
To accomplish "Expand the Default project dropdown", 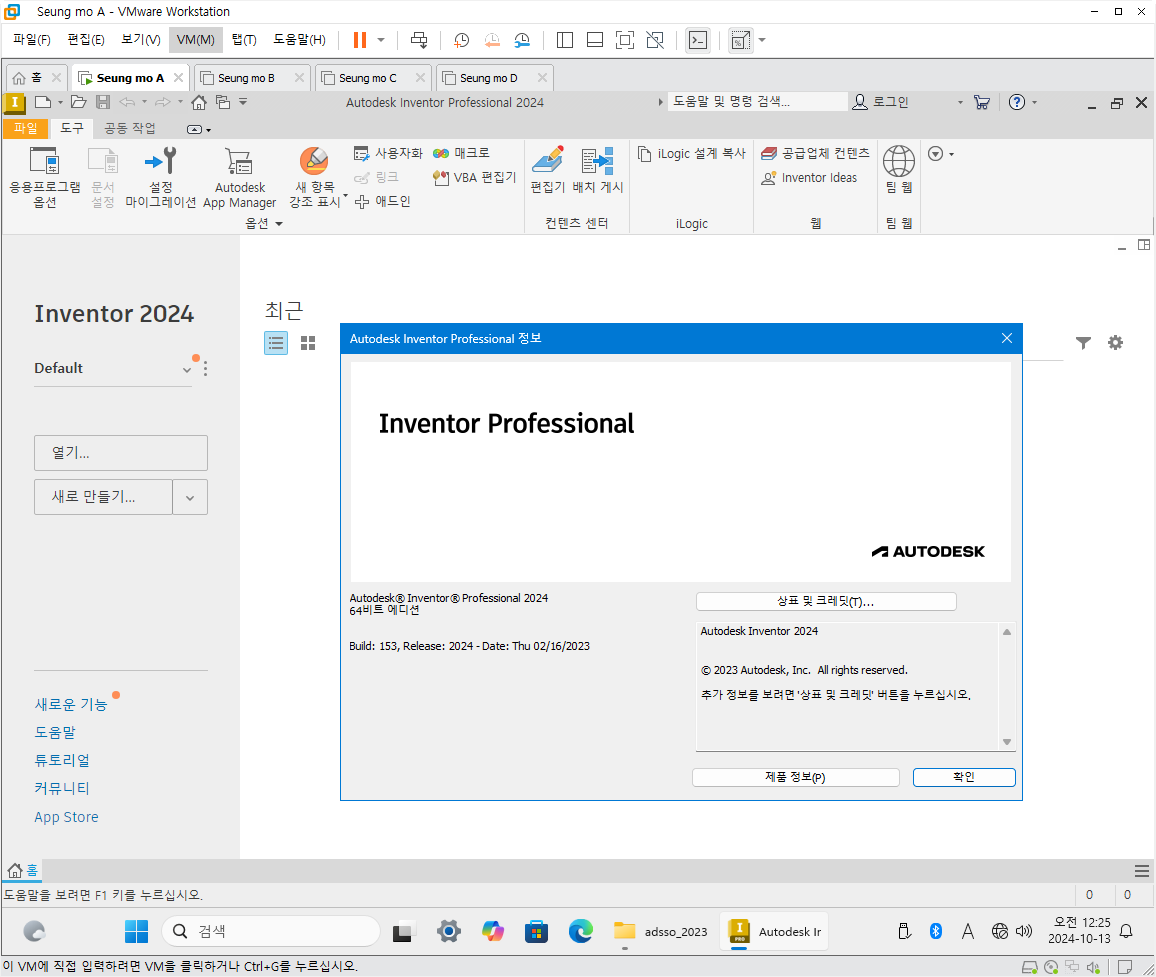I will coord(187,369).
